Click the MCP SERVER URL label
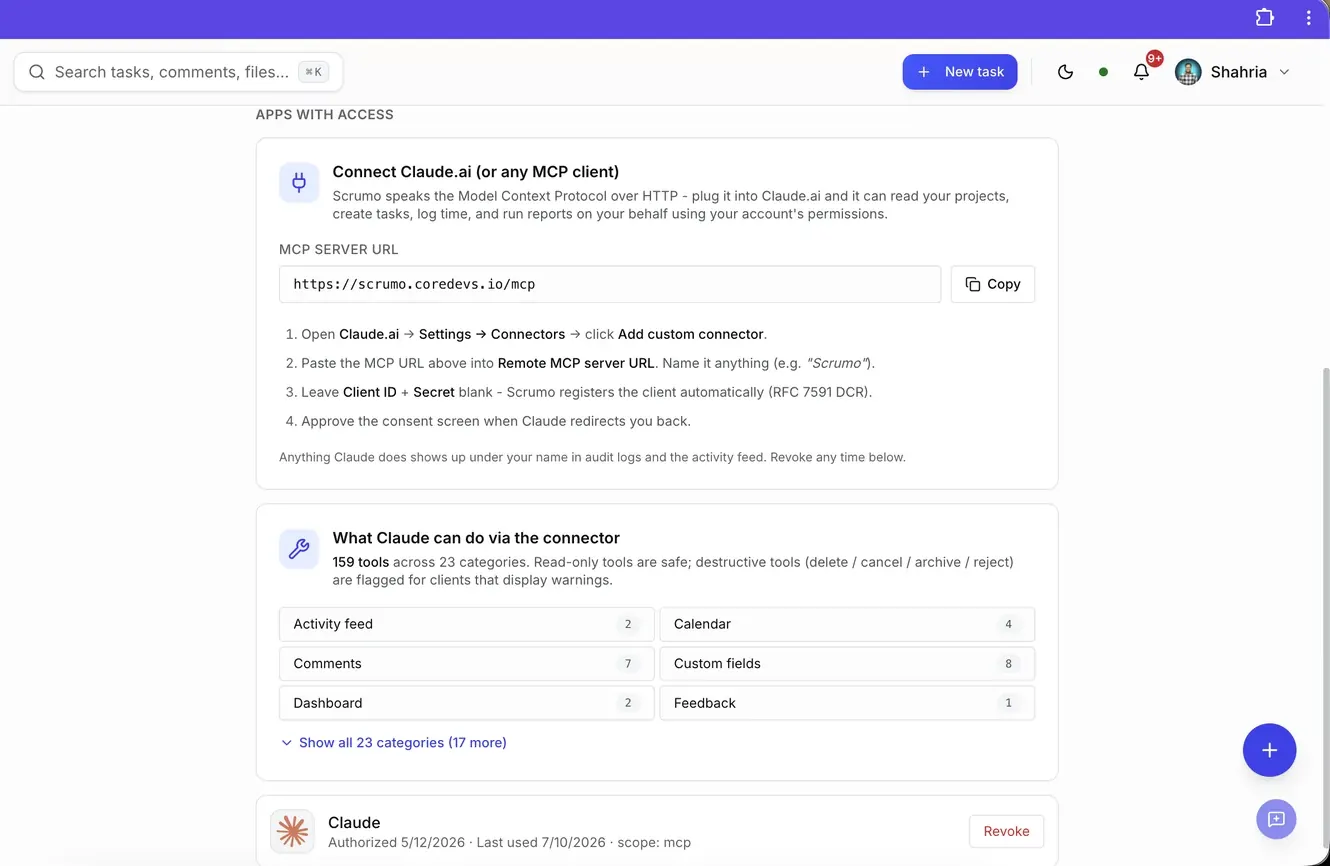The height and width of the screenshot is (866, 1330). point(339,249)
